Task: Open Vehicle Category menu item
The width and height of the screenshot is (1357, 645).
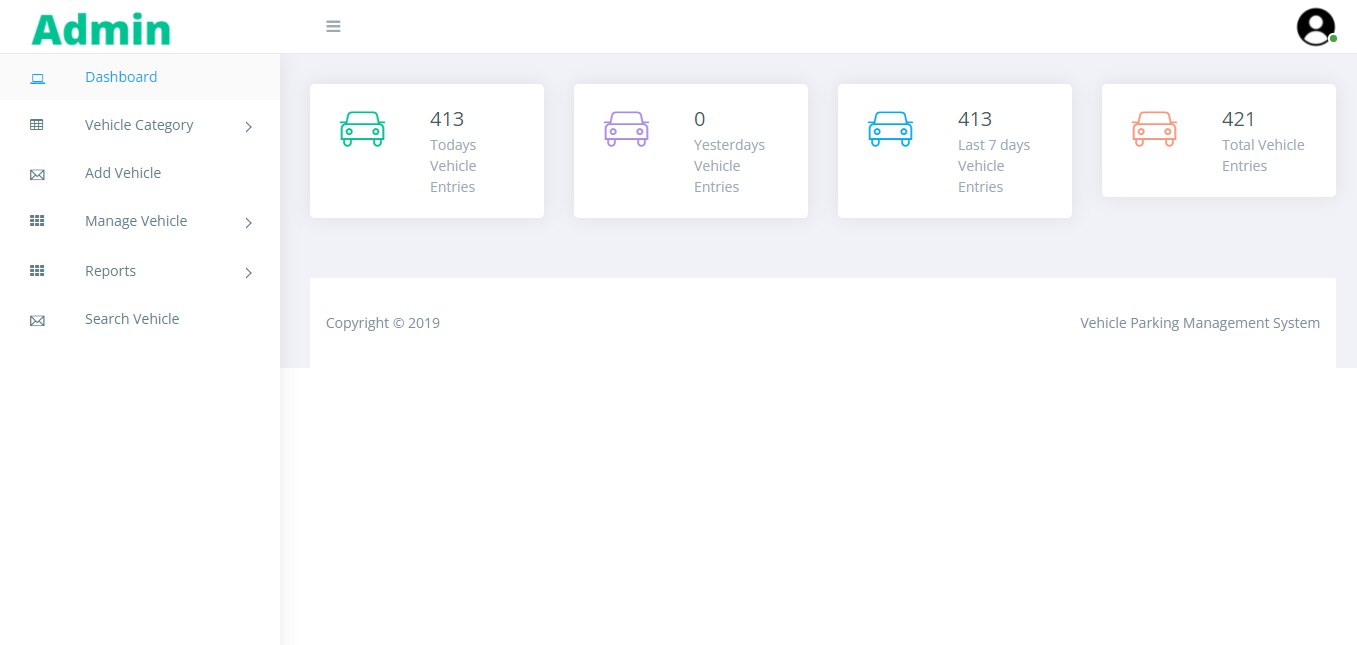Action: 139,125
